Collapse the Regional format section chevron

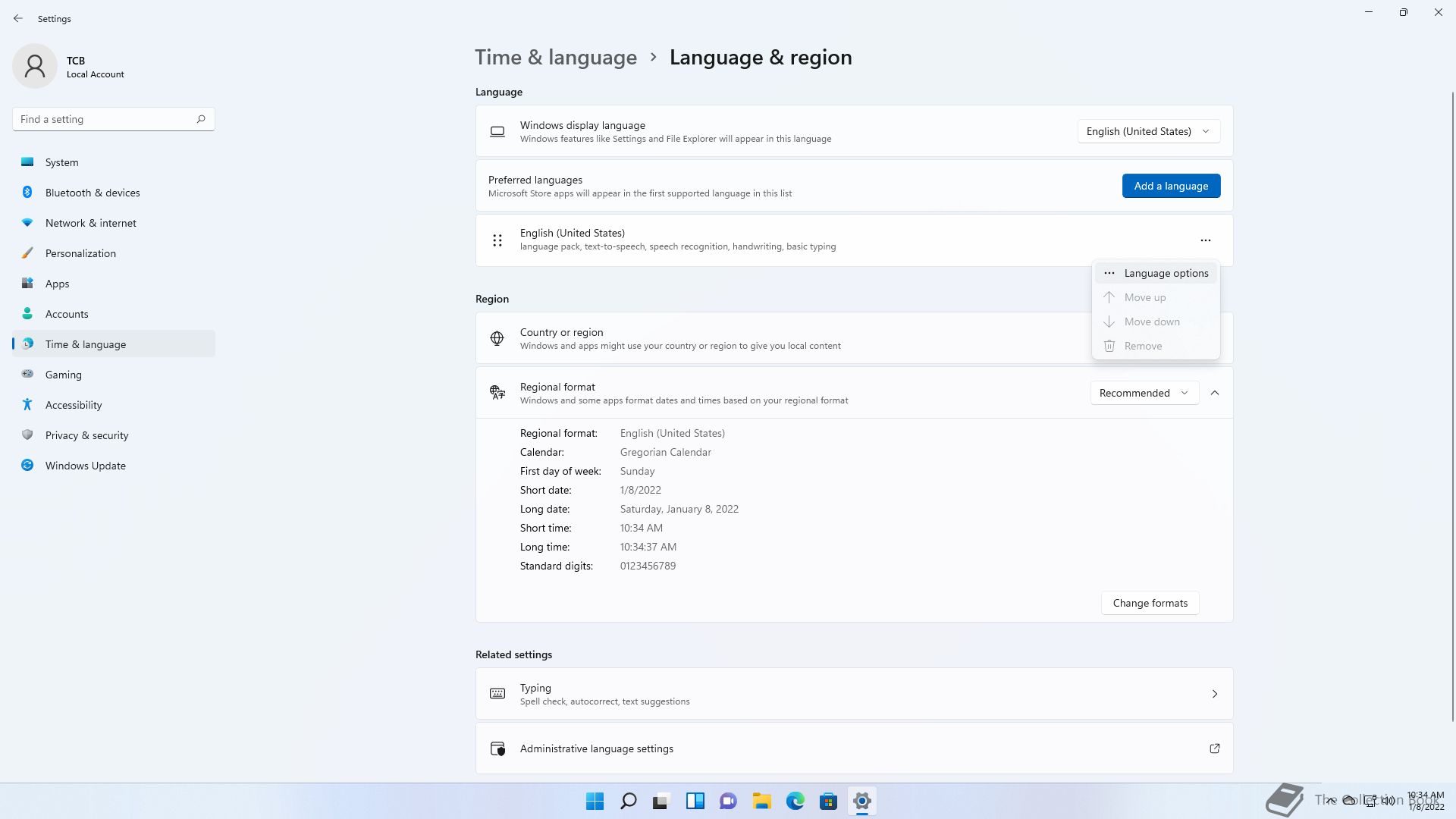1215,393
